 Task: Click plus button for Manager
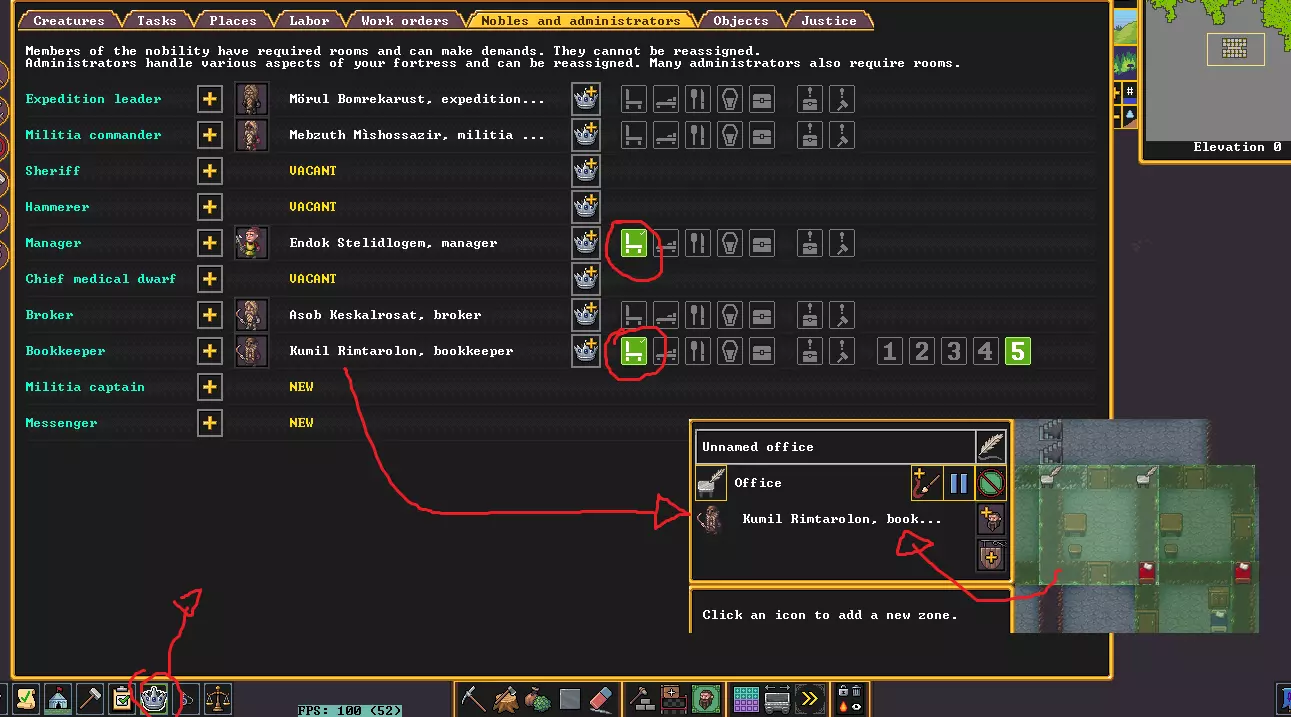209,243
